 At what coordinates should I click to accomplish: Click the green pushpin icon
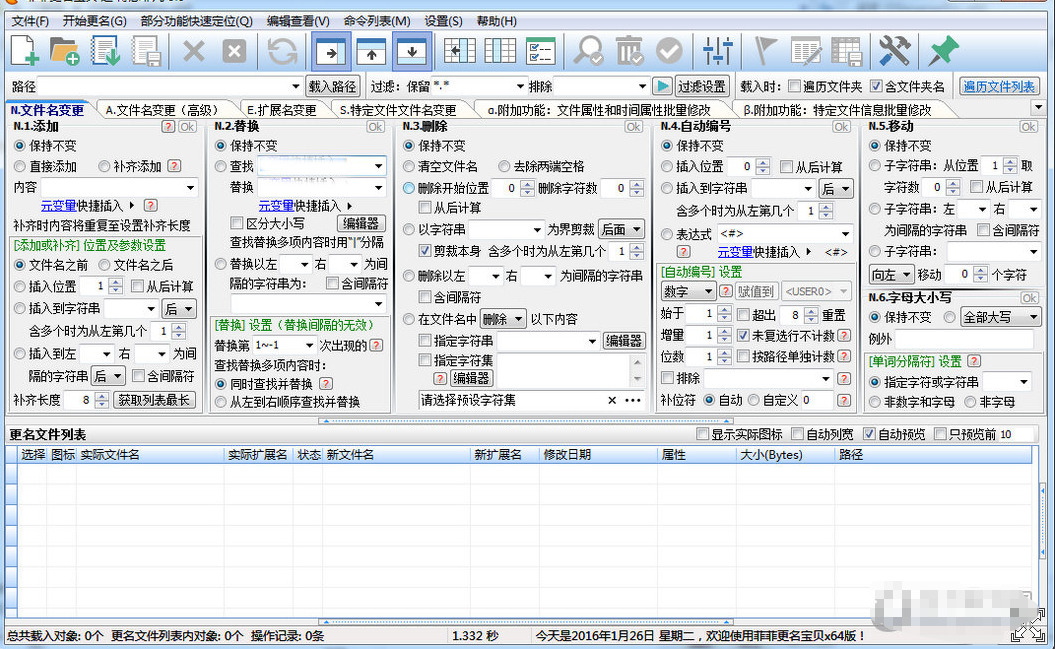[x=942, y=51]
